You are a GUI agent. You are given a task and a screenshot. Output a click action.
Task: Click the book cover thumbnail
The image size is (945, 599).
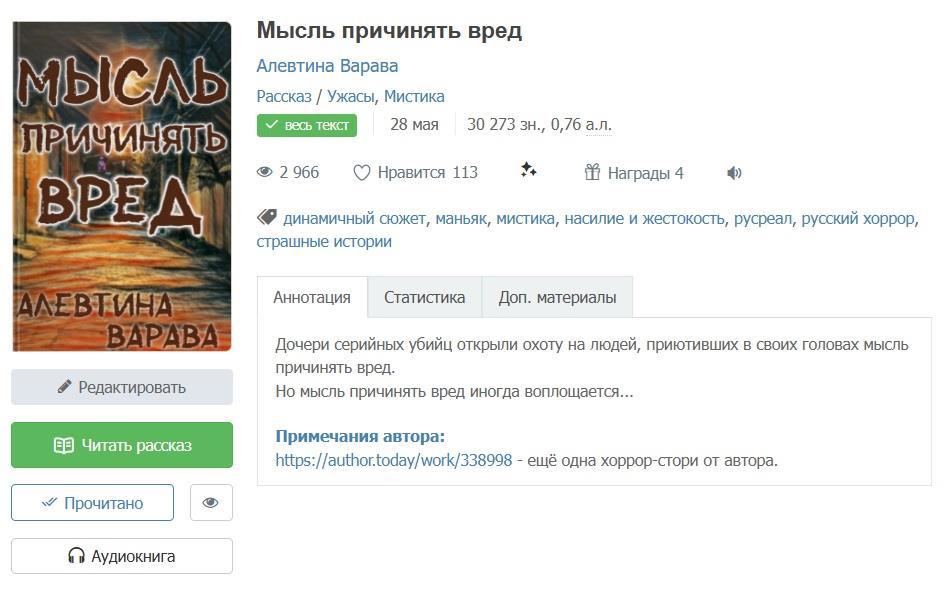[x=122, y=186]
